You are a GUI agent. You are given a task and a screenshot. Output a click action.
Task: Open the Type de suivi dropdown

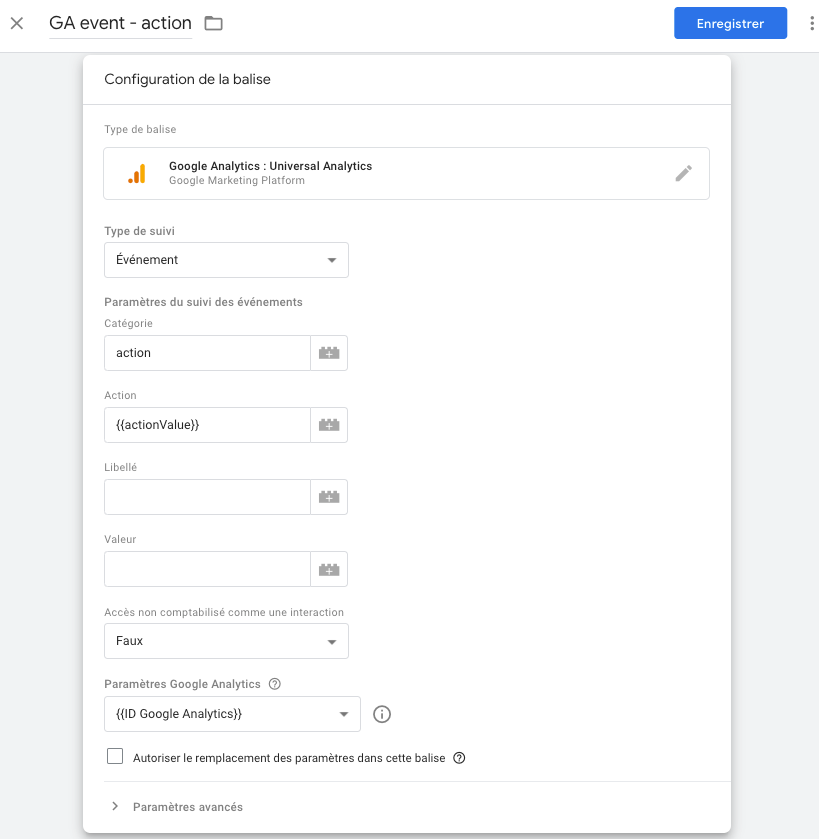coord(226,260)
